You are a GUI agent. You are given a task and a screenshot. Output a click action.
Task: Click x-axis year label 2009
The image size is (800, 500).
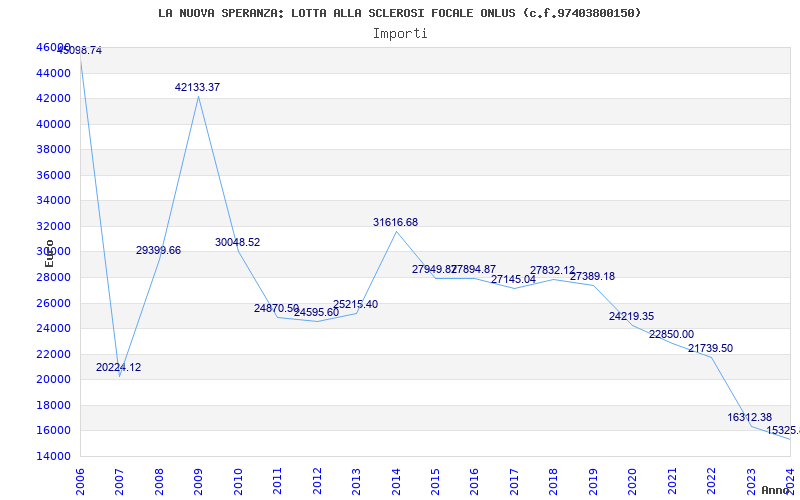coord(198,482)
